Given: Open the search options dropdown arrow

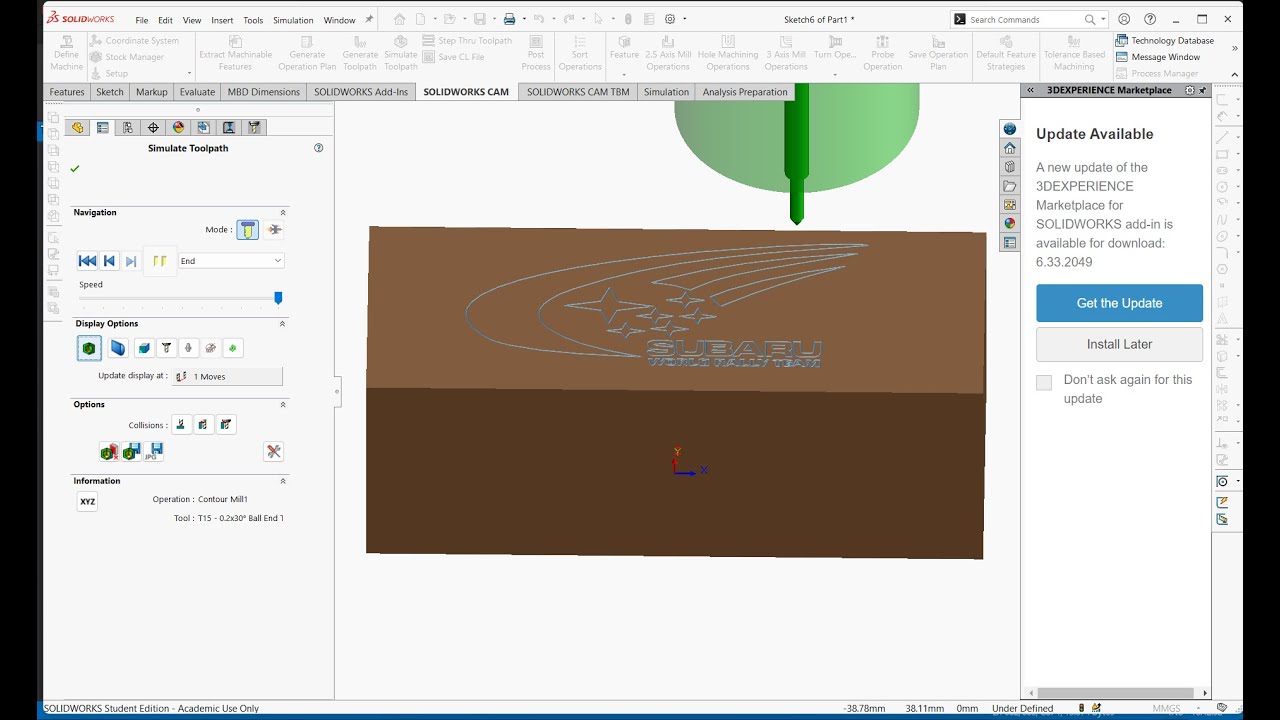Looking at the screenshot, I should tap(1103, 19).
